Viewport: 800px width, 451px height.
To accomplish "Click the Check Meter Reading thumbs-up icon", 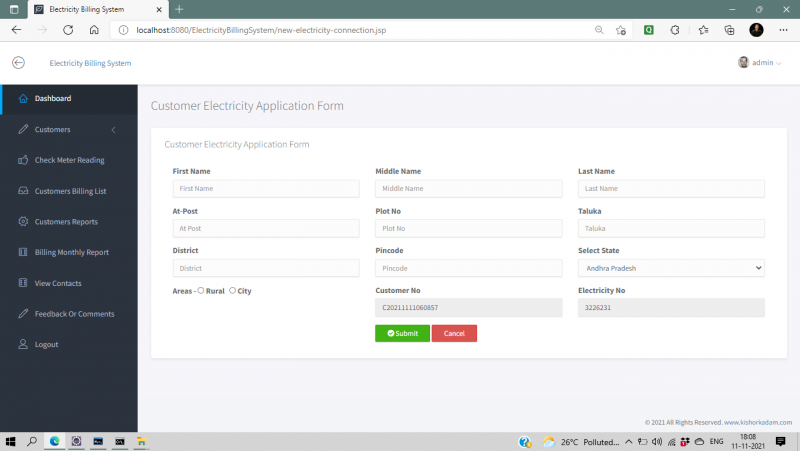I will (x=23, y=160).
